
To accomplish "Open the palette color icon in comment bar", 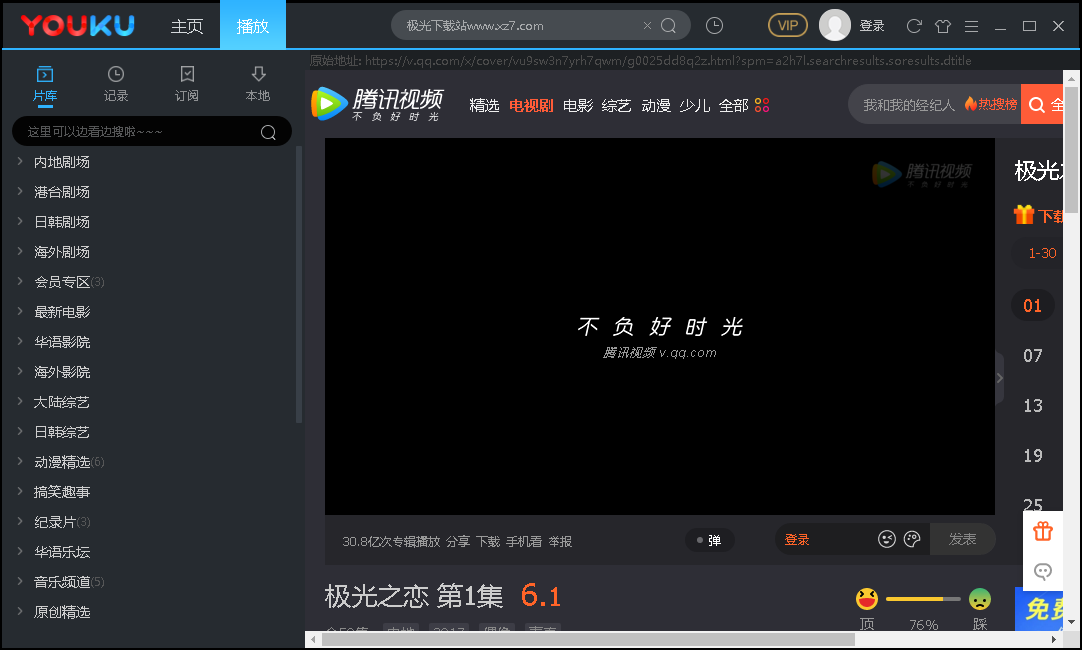I will (912, 539).
